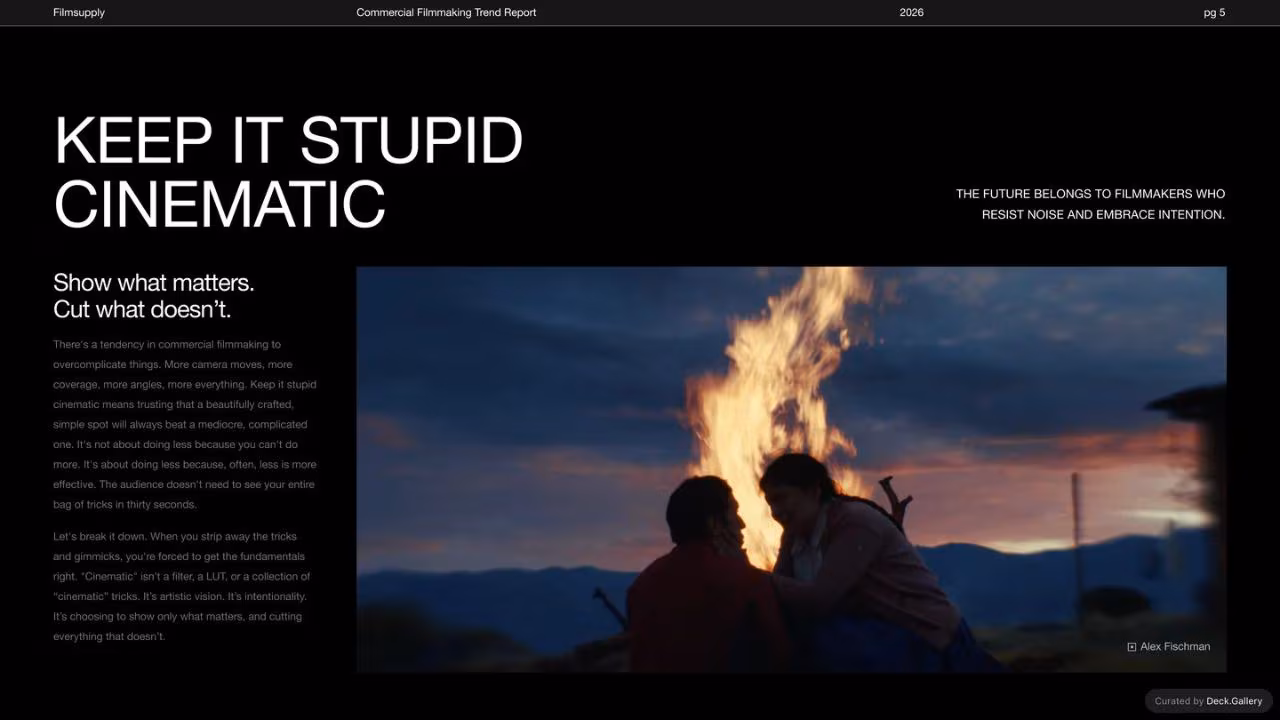Click the "THE FUTURE BELONGS TO FILMMAKERS" tagline

pyautogui.click(x=1090, y=204)
